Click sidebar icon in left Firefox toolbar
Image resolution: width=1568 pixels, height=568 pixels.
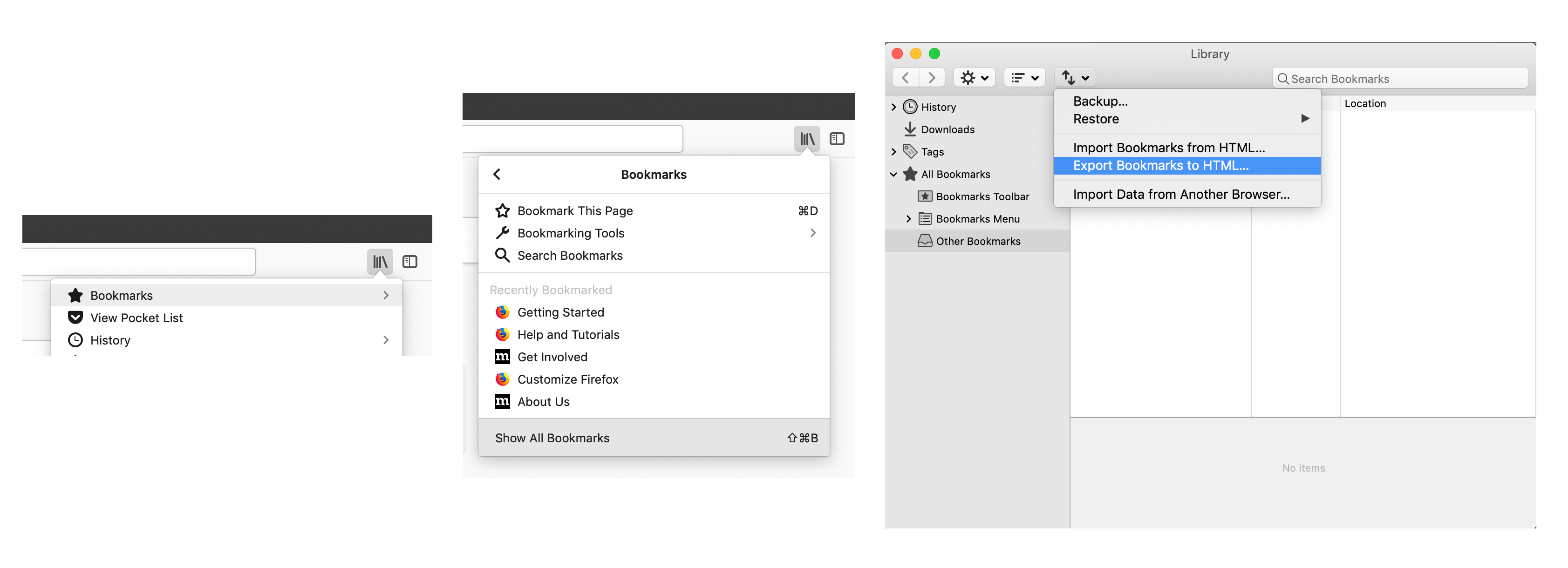click(x=410, y=262)
